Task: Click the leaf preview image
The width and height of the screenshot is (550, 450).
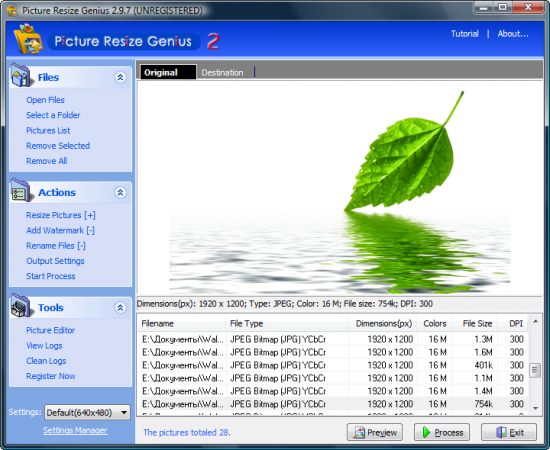Action: [340, 188]
